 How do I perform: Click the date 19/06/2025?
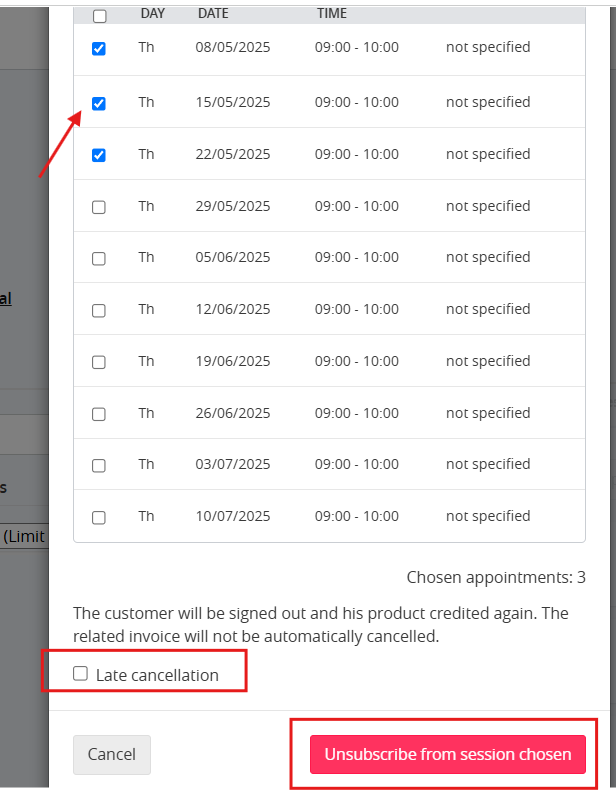[x=233, y=361]
